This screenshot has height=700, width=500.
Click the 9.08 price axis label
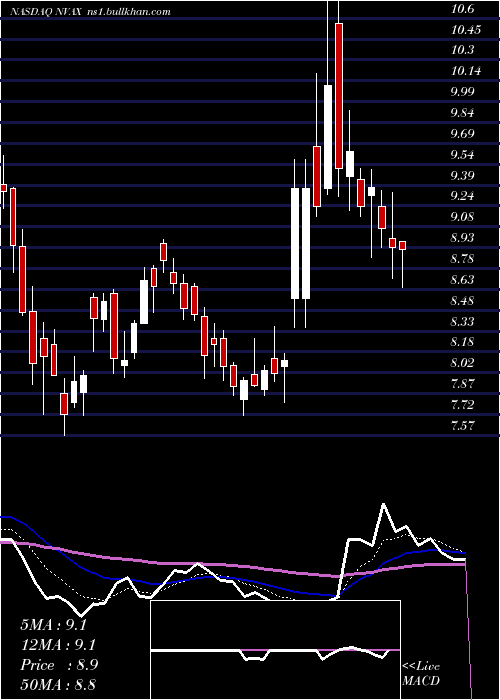pos(463,217)
